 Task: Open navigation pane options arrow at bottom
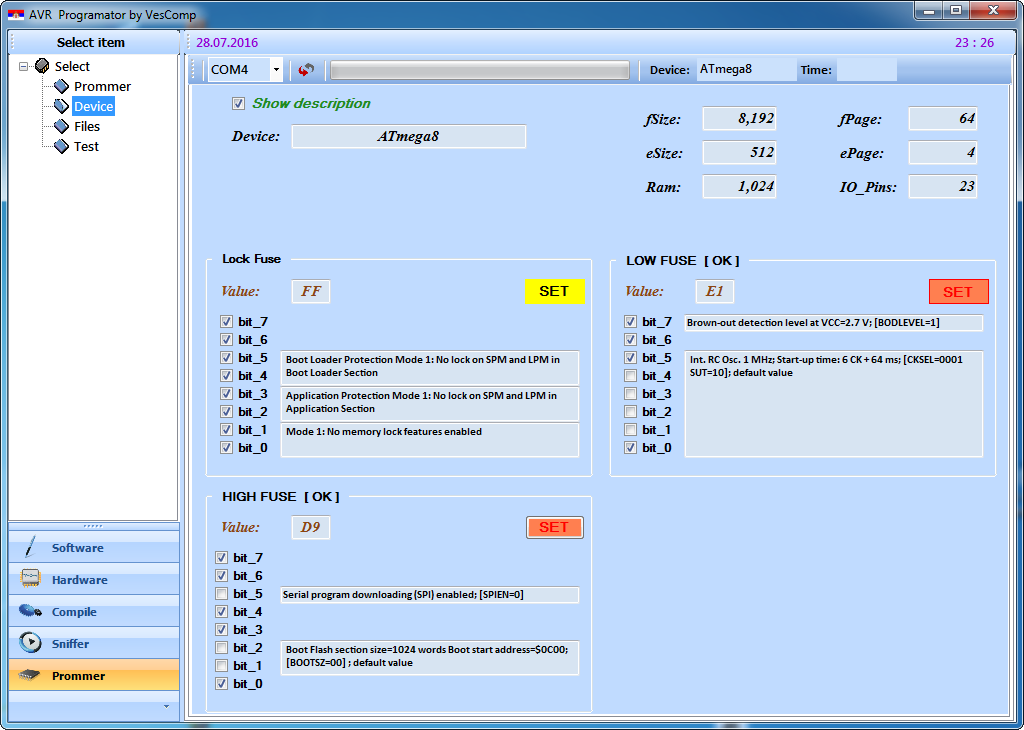[x=167, y=706]
